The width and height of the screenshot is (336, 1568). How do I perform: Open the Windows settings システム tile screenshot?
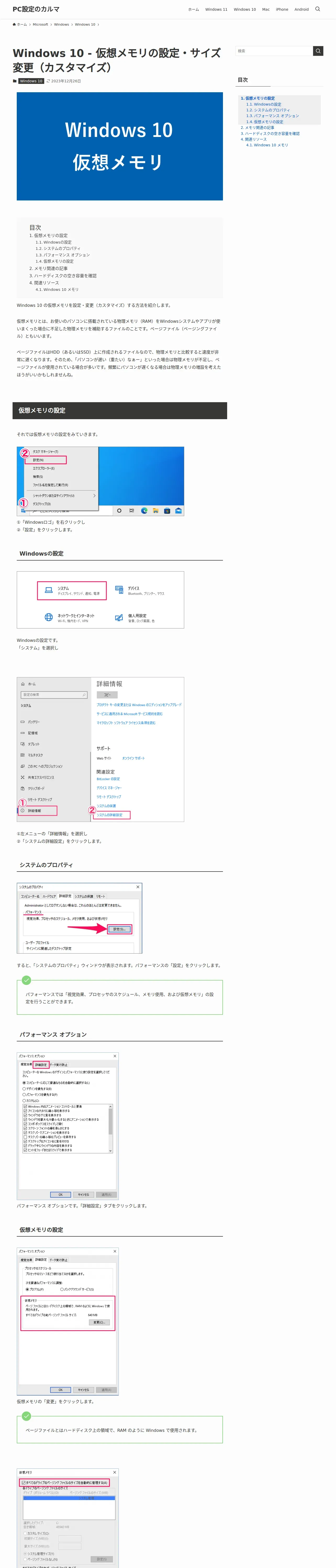point(100,599)
